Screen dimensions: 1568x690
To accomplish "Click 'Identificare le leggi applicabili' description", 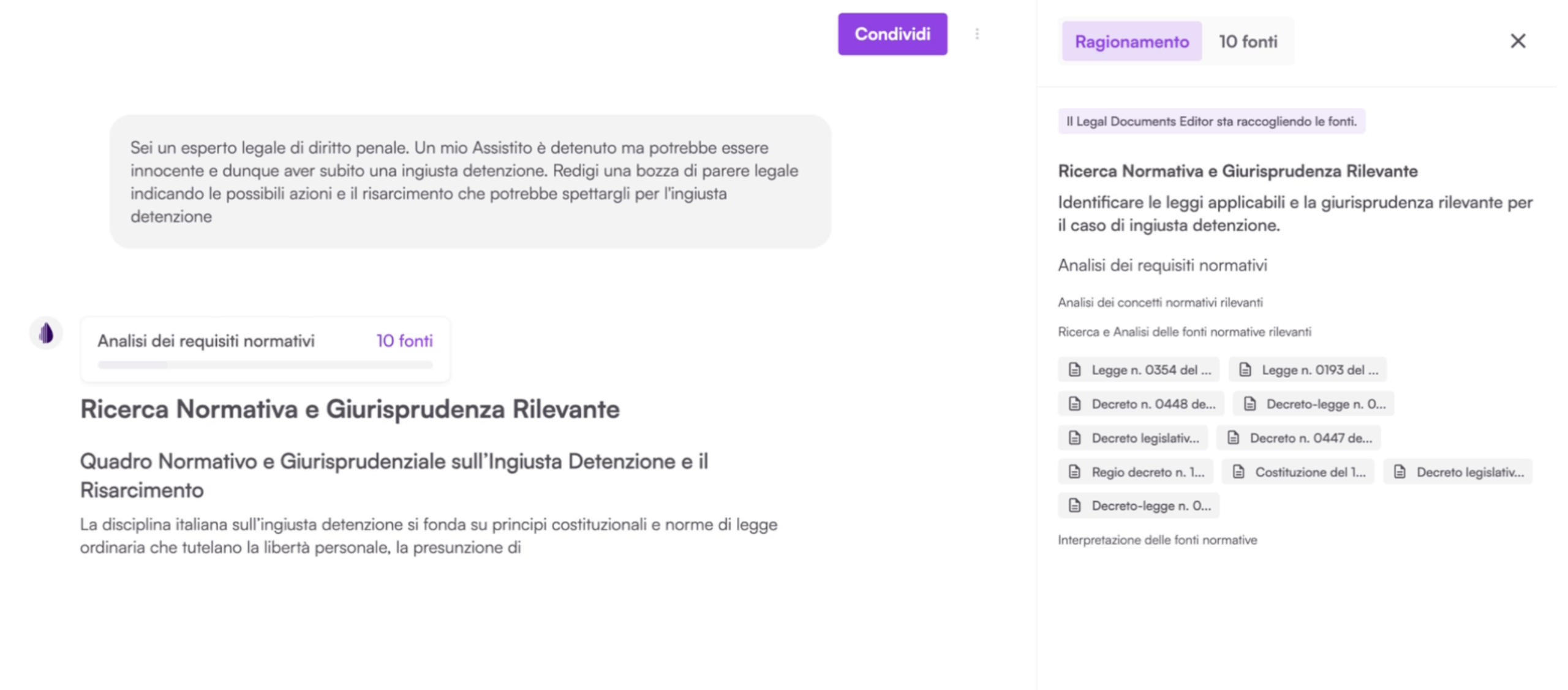I will point(1295,214).
